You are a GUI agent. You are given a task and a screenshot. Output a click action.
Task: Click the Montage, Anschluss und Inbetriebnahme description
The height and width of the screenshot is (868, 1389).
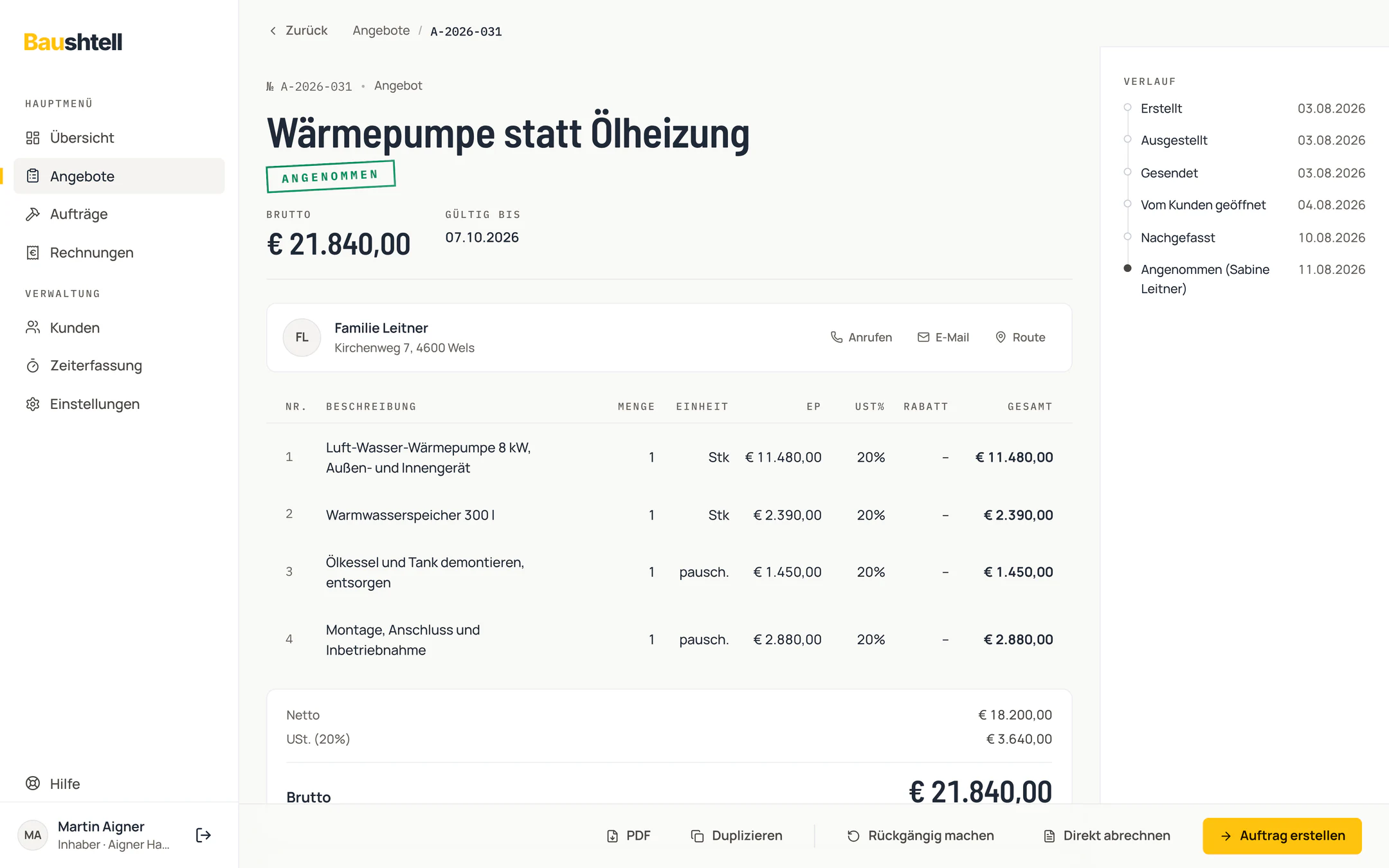tap(403, 640)
